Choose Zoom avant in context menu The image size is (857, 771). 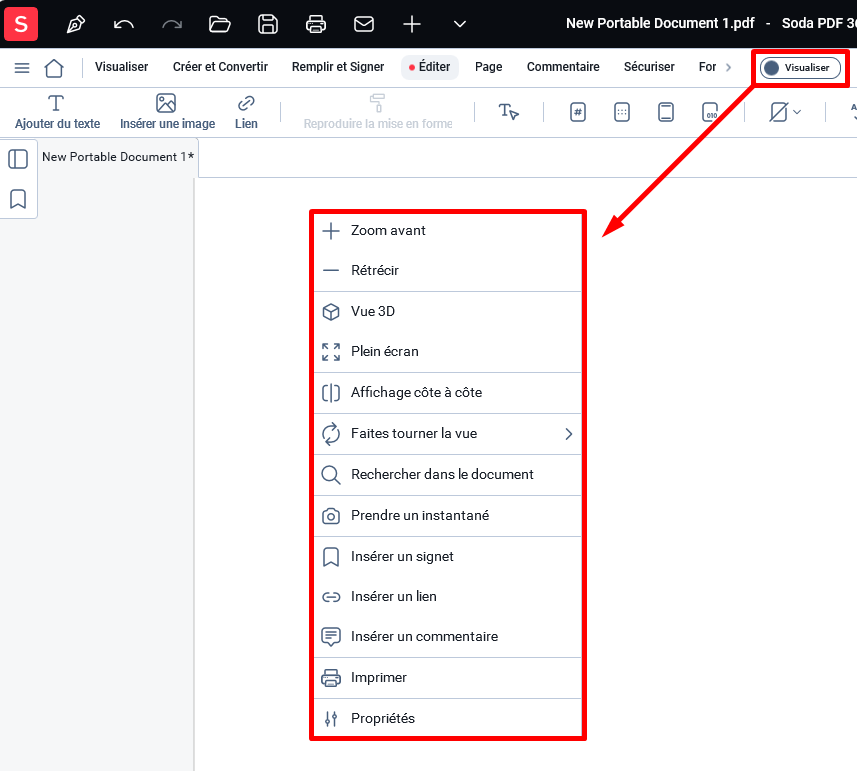pos(448,231)
